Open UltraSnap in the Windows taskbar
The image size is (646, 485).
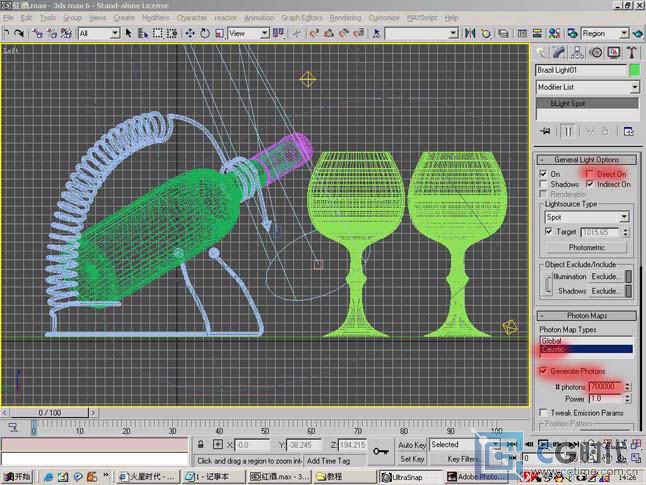[410, 477]
